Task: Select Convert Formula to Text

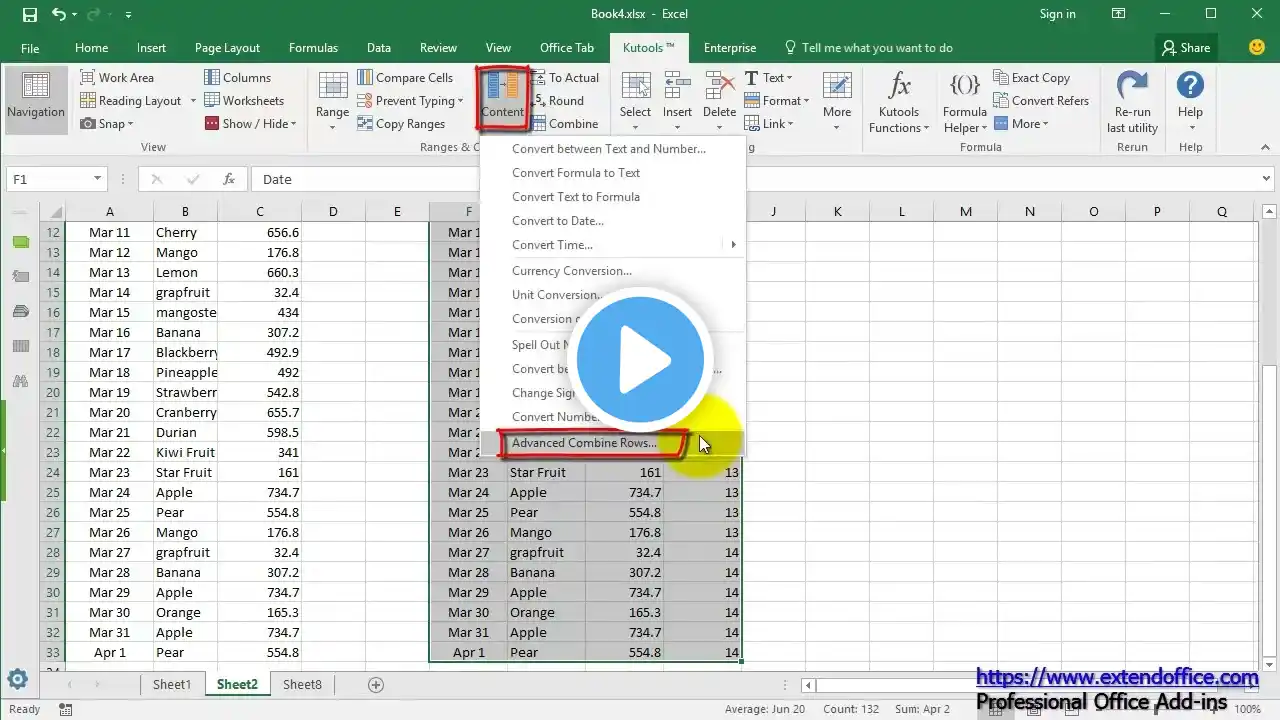Action: click(576, 173)
